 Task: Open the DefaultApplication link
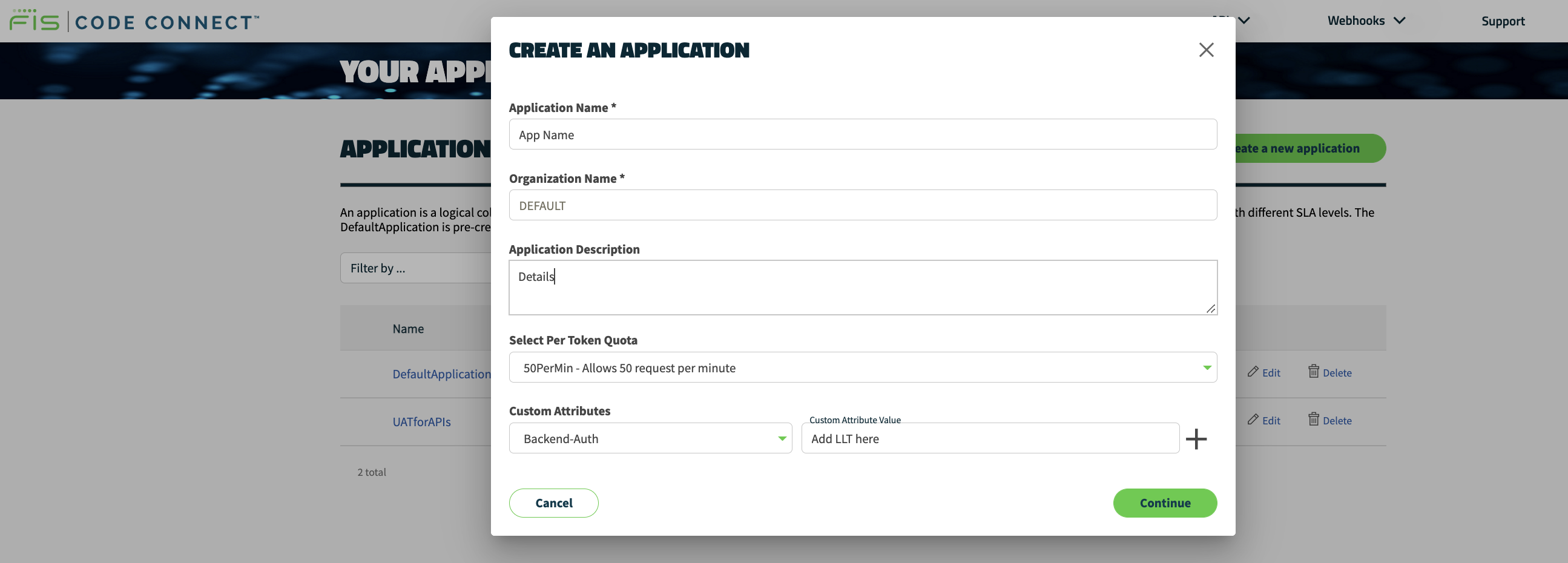coord(441,373)
